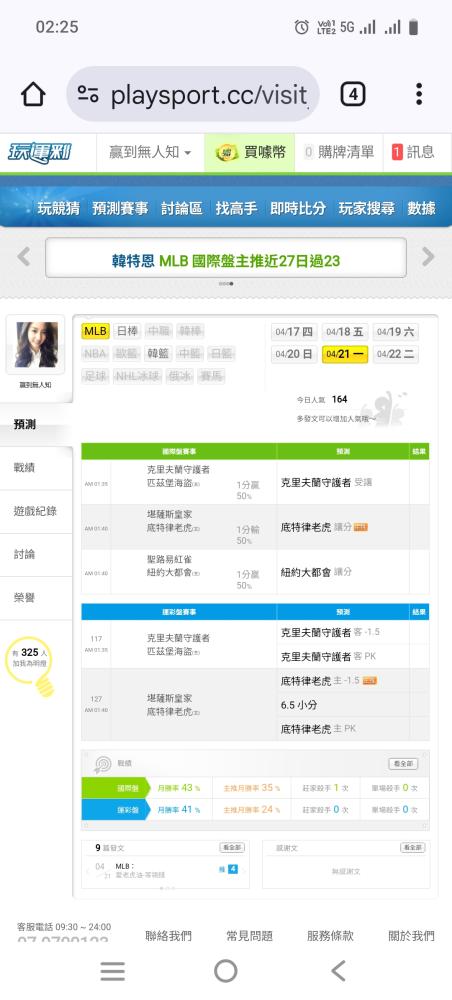Open the 預測 sidebar tab
This screenshot has width=452, height=1000.
(x=36, y=424)
